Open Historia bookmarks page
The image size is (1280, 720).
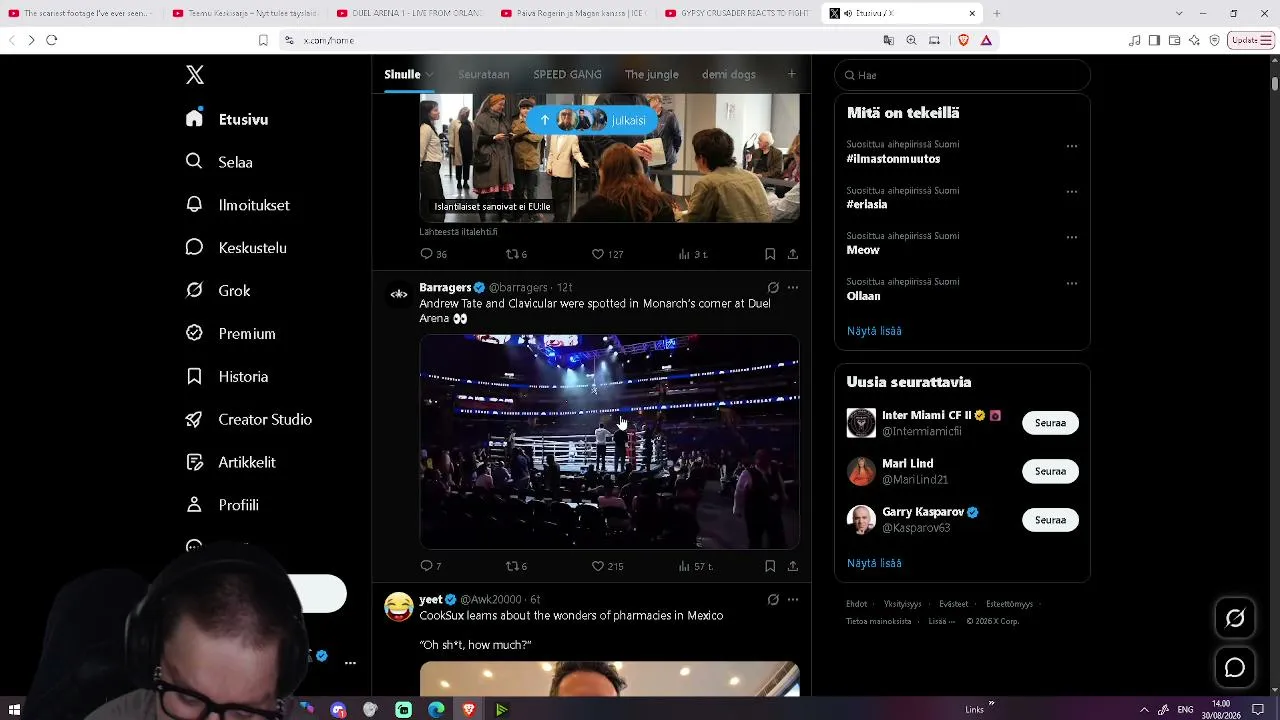227,377
